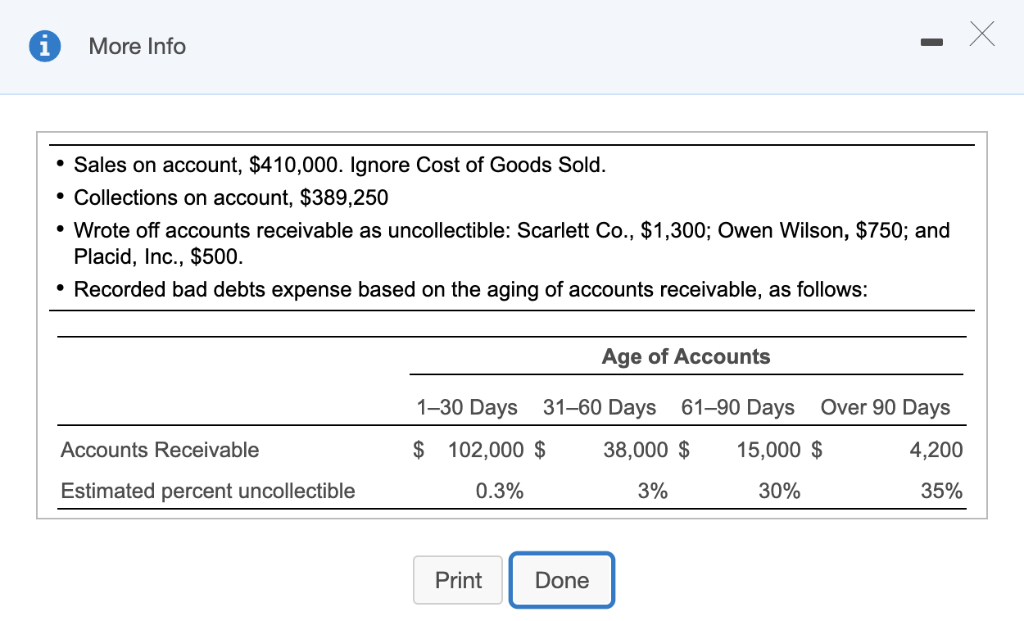
Task: Click the 31–60 Days column header
Action: pyautogui.click(x=600, y=407)
